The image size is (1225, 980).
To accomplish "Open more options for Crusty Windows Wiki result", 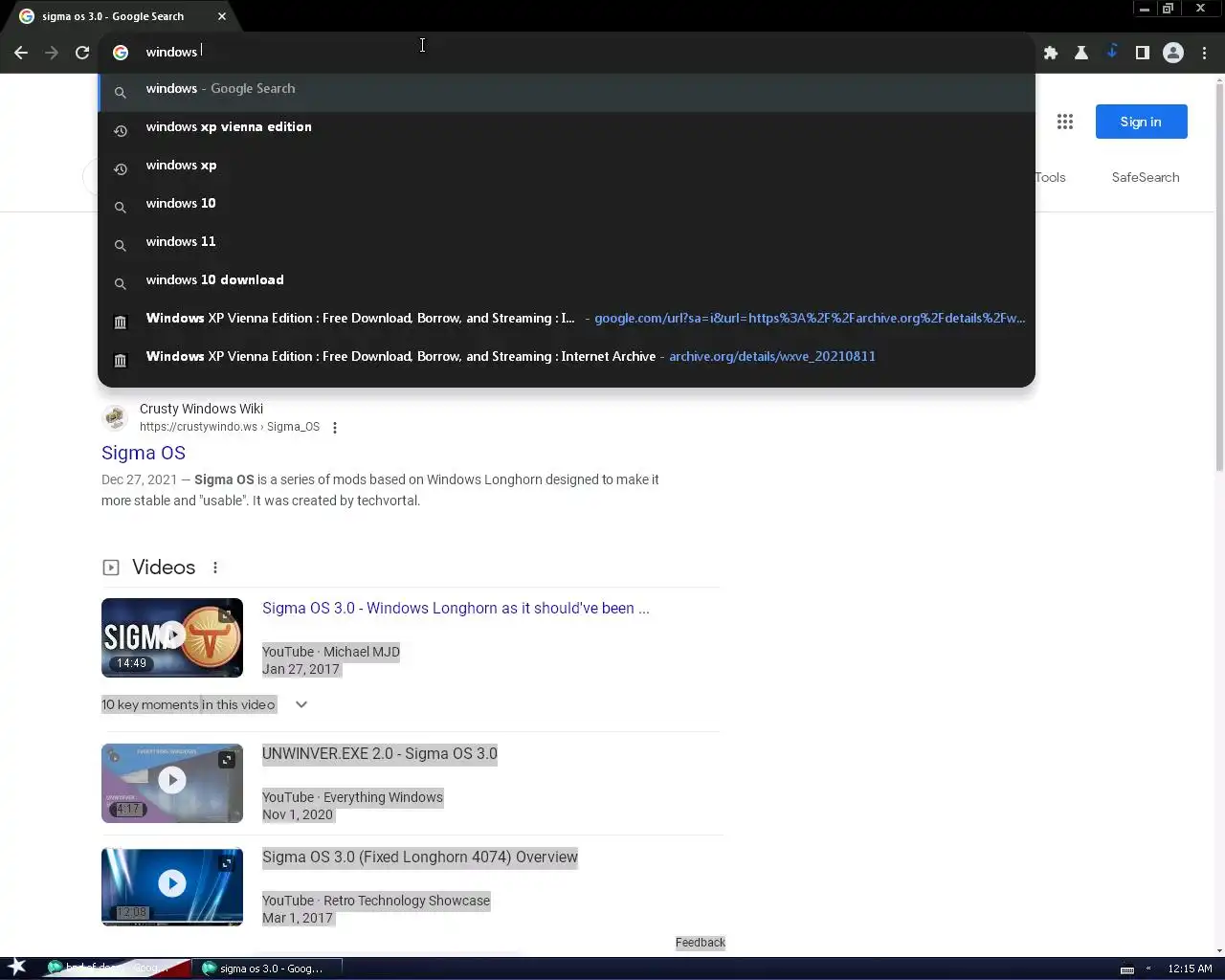I will coord(335,428).
